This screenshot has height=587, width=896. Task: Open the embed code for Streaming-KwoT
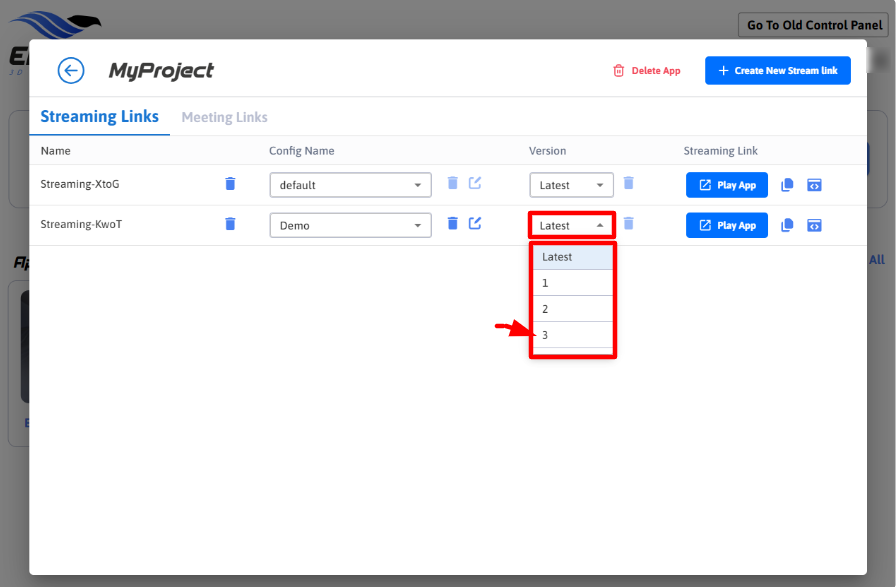click(x=814, y=225)
